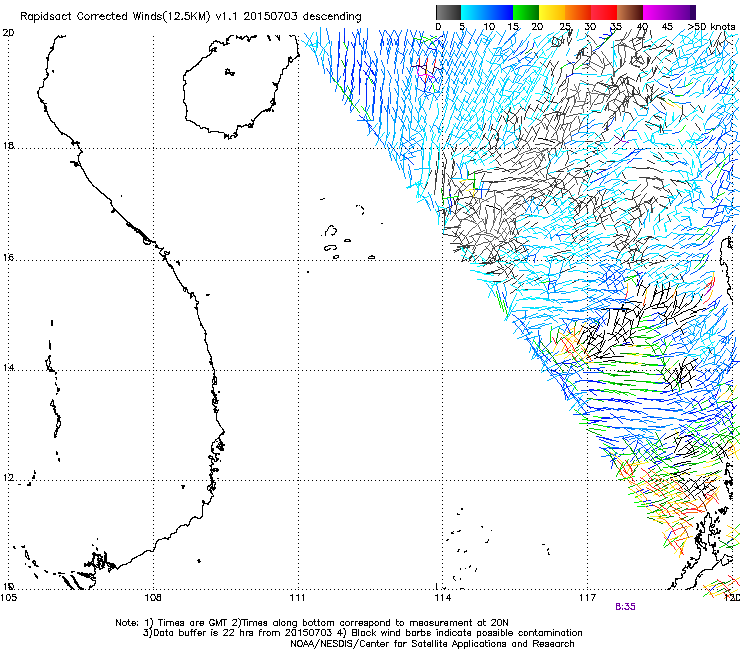
Task: Click the '20150703 descending' text in the title
Action: coord(302,17)
